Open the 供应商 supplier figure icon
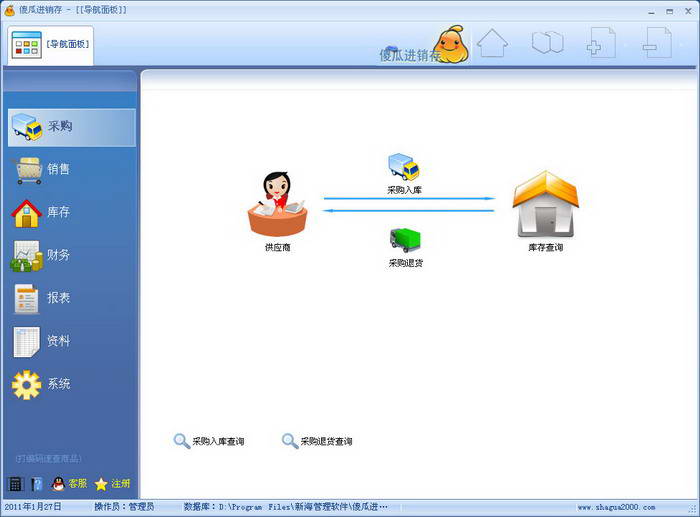The width and height of the screenshot is (700, 517). pos(277,204)
